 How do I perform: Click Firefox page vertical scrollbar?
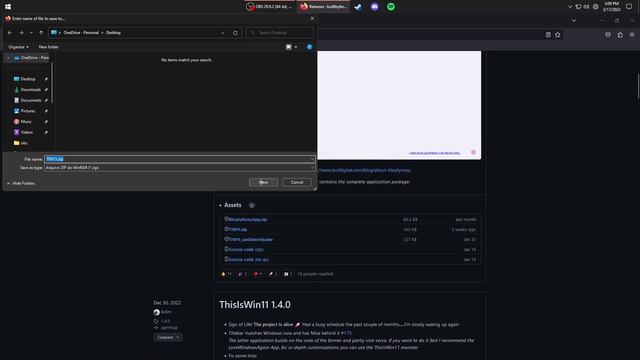coord(638,87)
